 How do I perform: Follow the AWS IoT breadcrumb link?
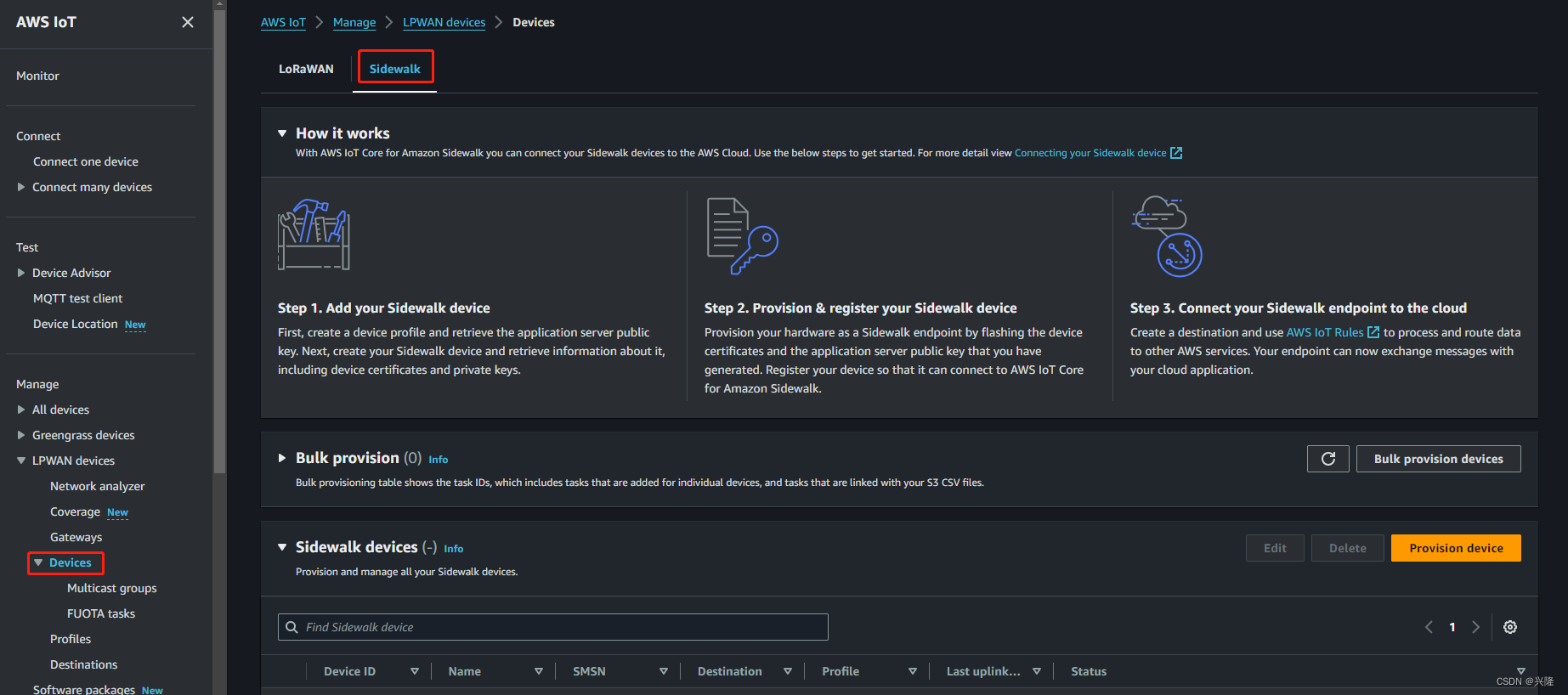click(x=283, y=22)
